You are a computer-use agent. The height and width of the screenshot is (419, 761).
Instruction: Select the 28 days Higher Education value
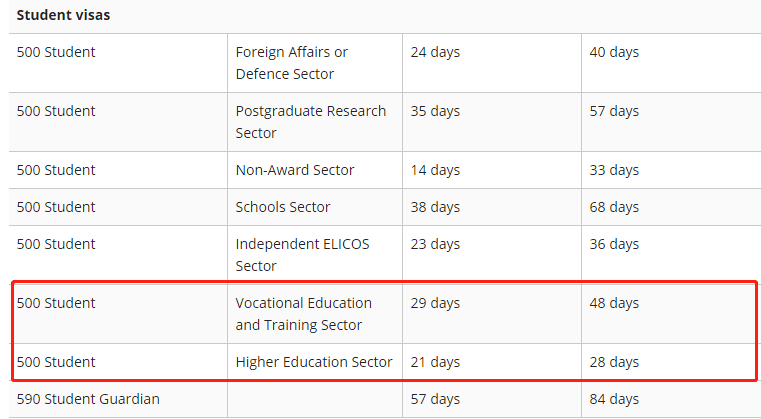pos(614,362)
